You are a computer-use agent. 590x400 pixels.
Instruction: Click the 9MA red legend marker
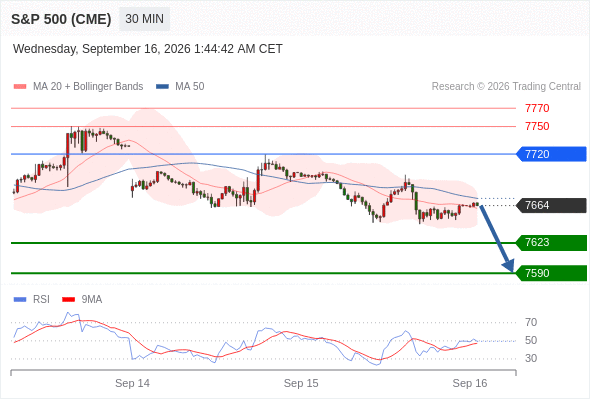[68, 300]
